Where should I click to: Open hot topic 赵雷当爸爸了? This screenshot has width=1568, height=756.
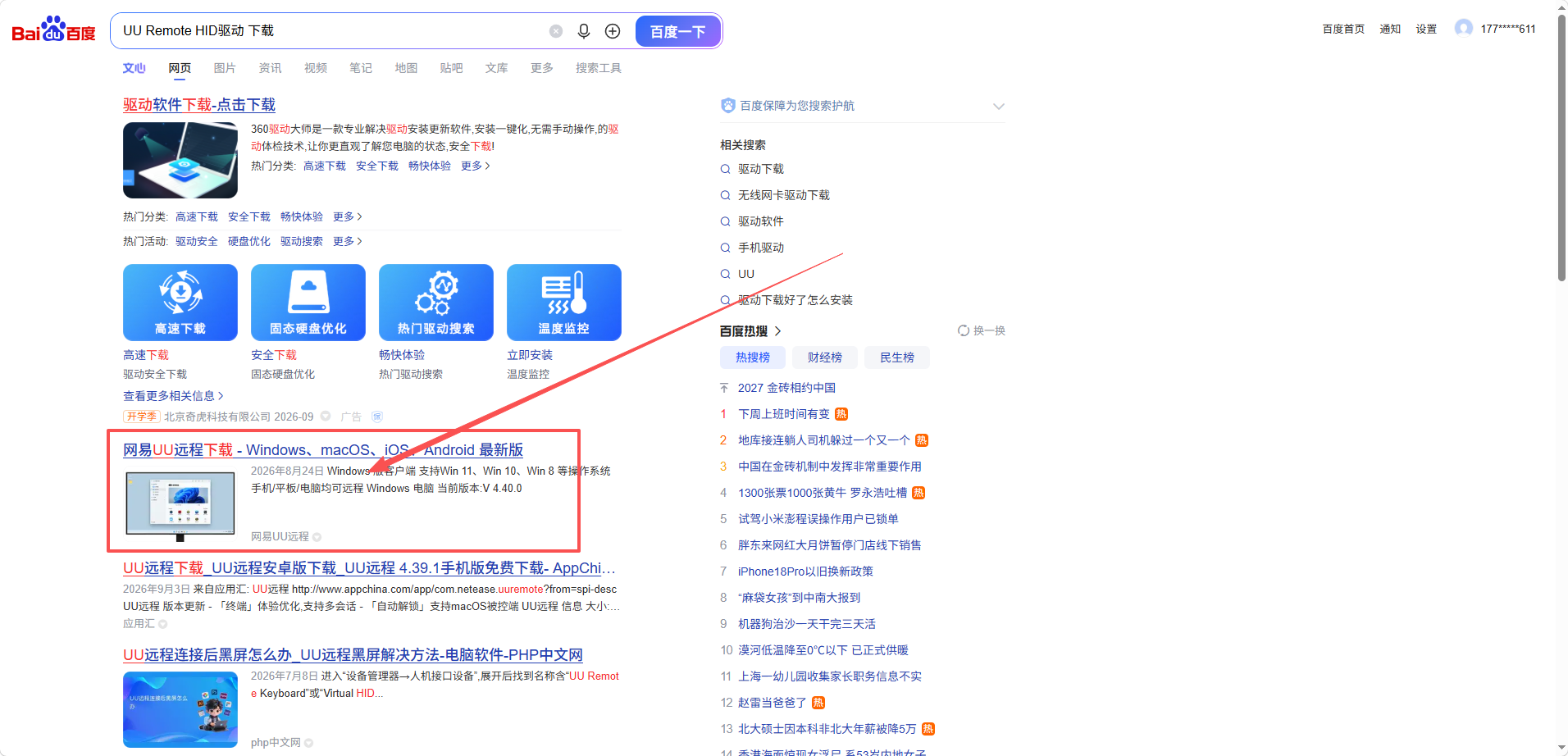pyautogui.click(x=773, y=703)
